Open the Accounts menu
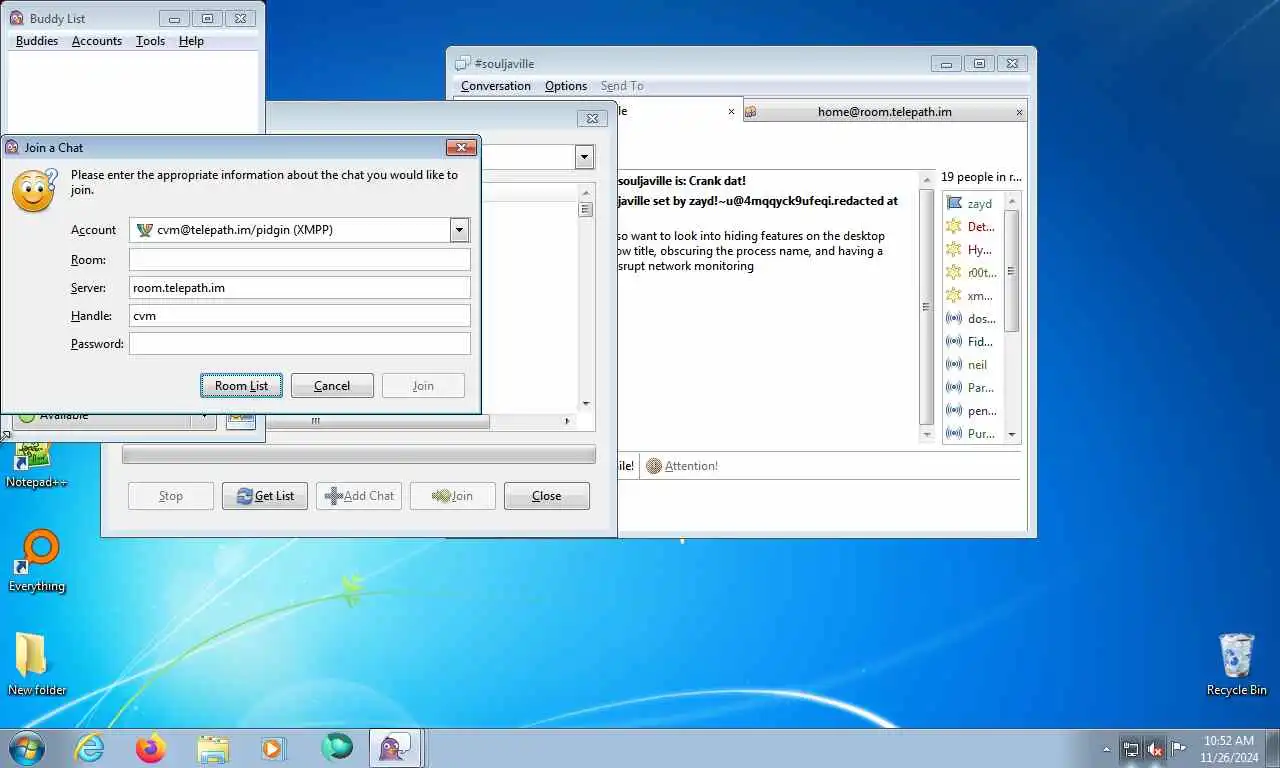Screen dimensions: 1280x768 pyautogui.click(x=97, y=41)
